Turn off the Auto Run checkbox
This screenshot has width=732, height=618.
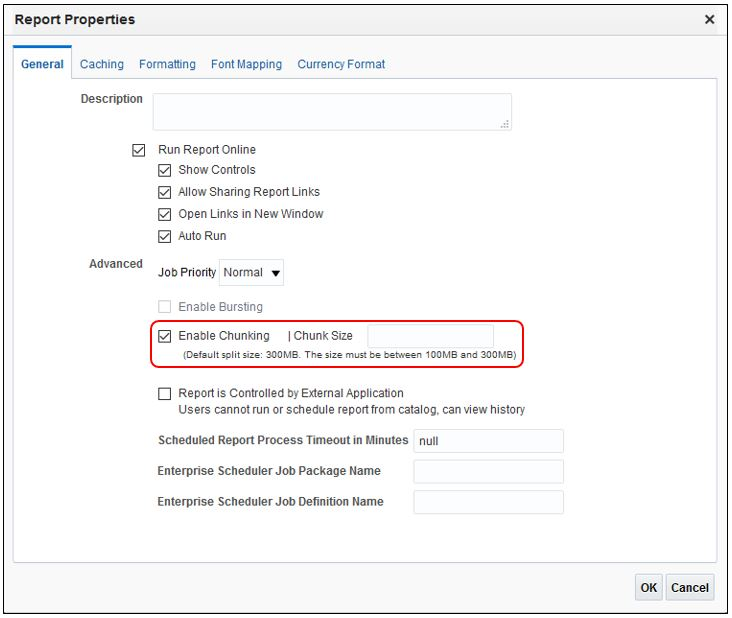[165, 237]
